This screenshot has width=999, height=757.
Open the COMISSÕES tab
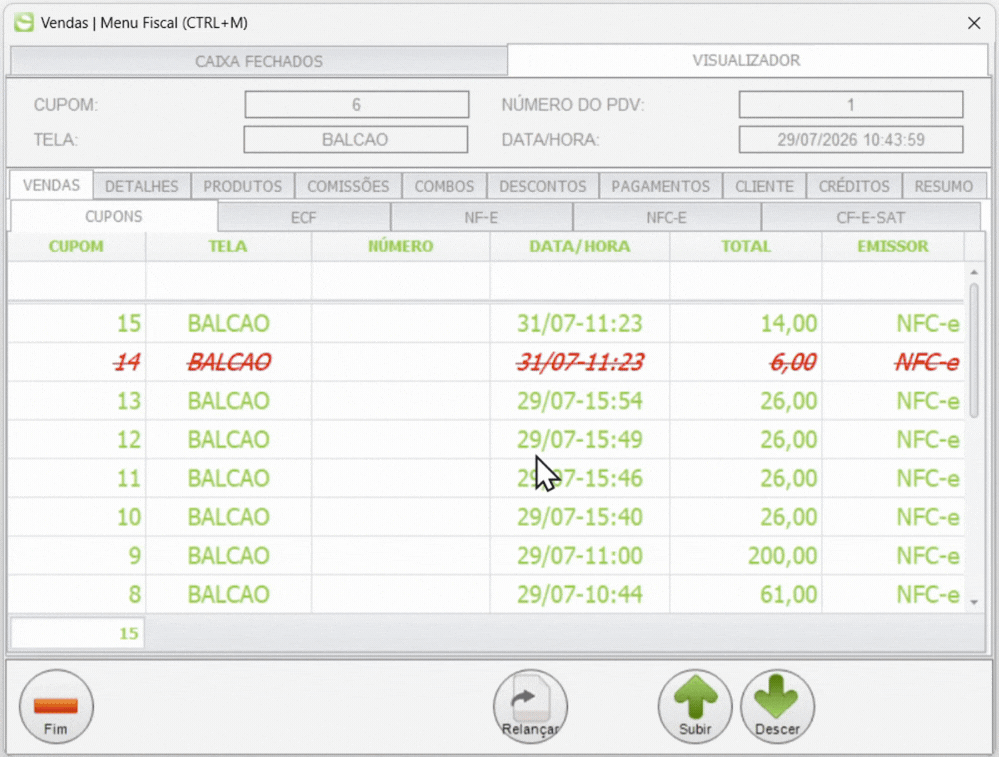(x=348, y=186)
